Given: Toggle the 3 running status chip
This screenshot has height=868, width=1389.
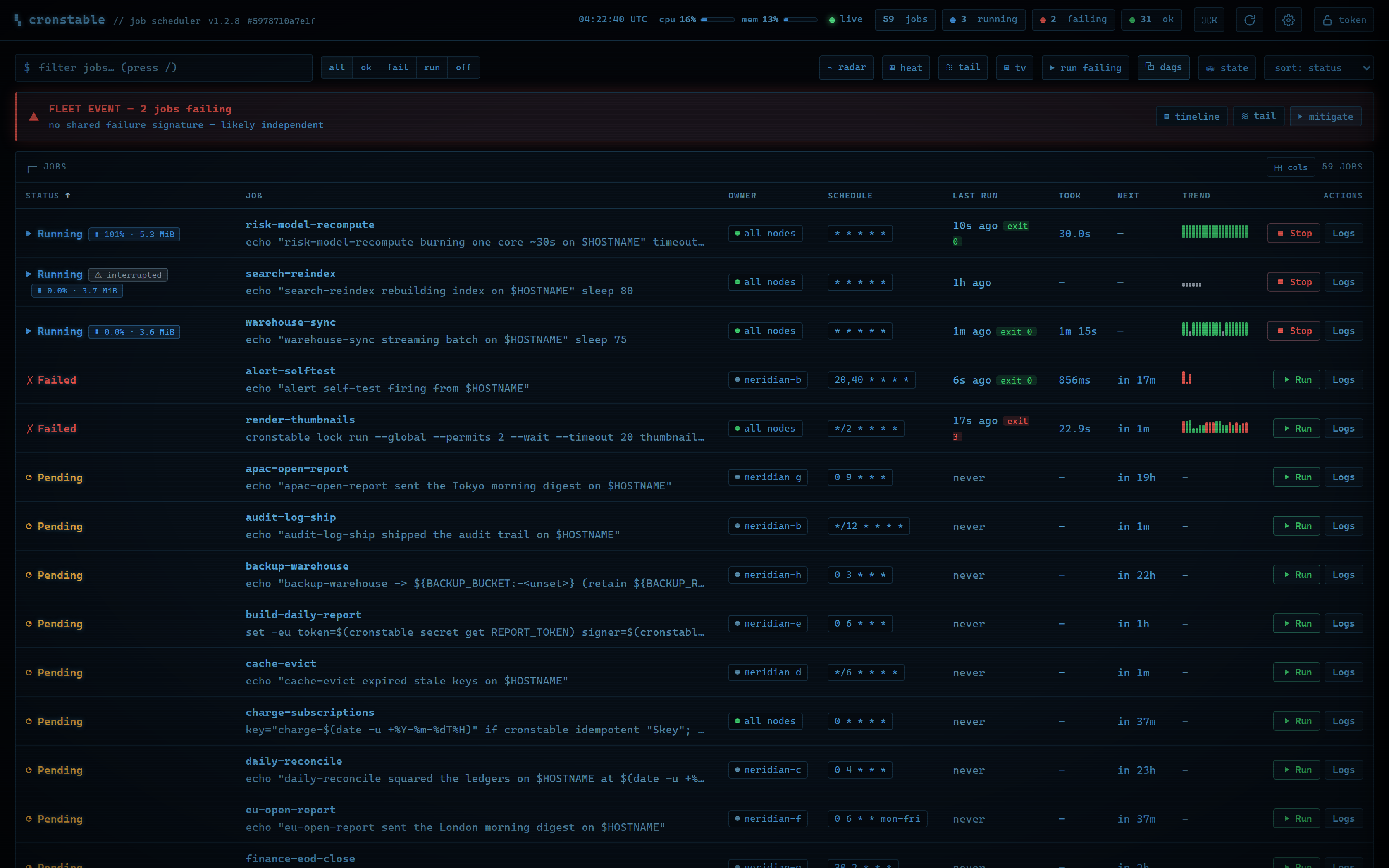Looking at the screenshot, I should pos(983,19).
